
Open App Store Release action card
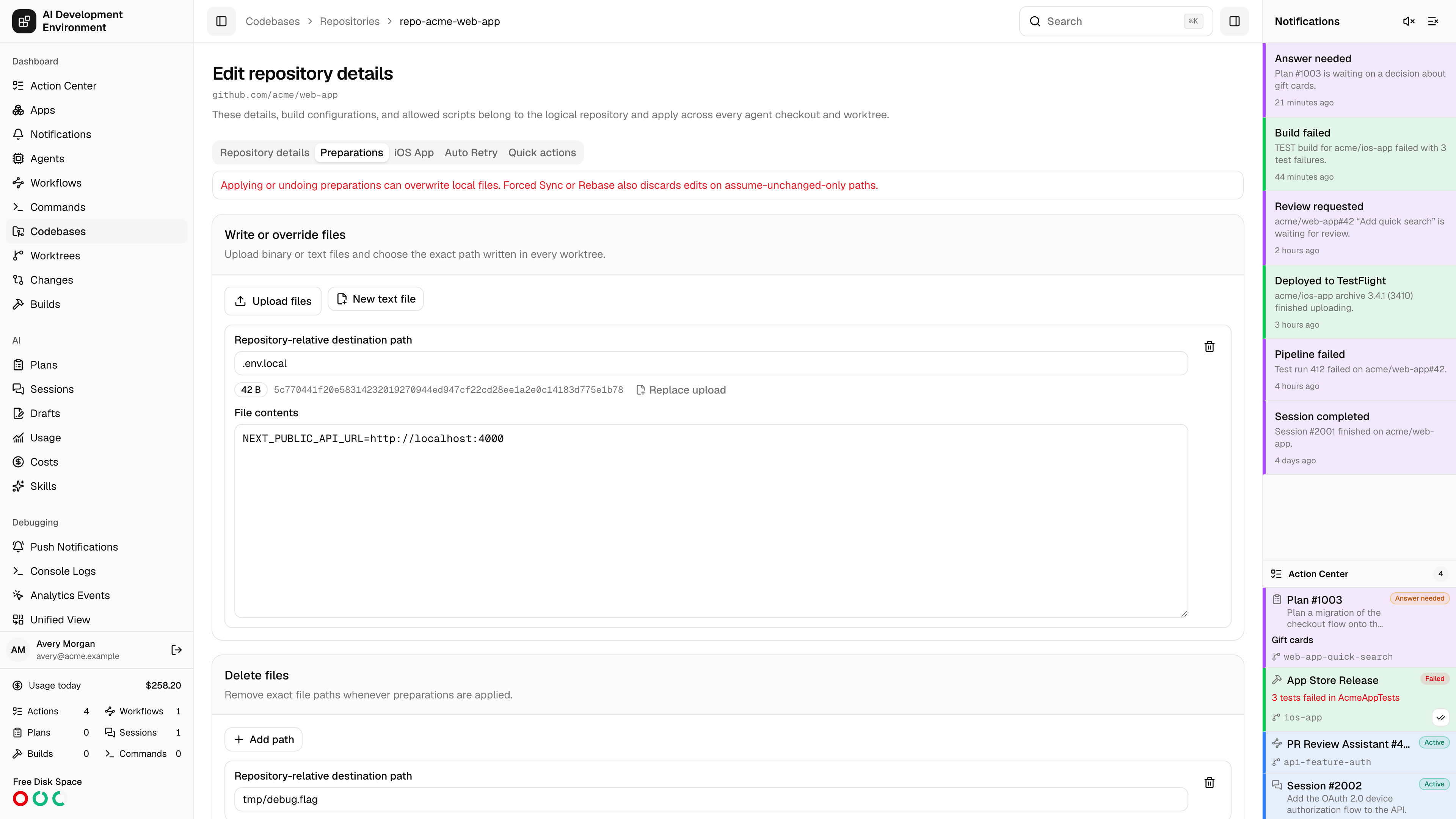tap(1359, 700)
